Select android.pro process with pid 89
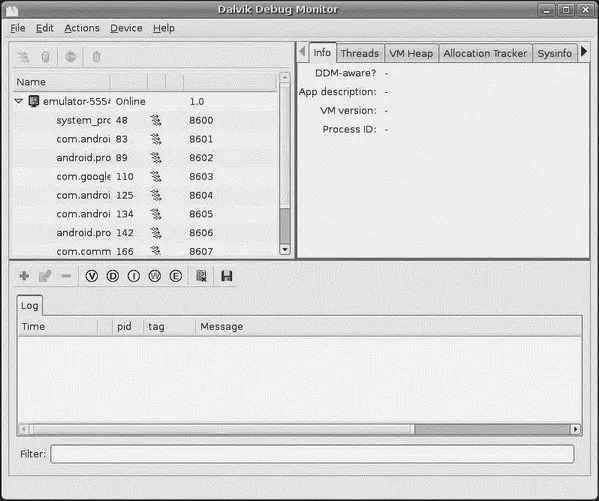The height and width of the screenshot is (501, 599). point(145,158)
